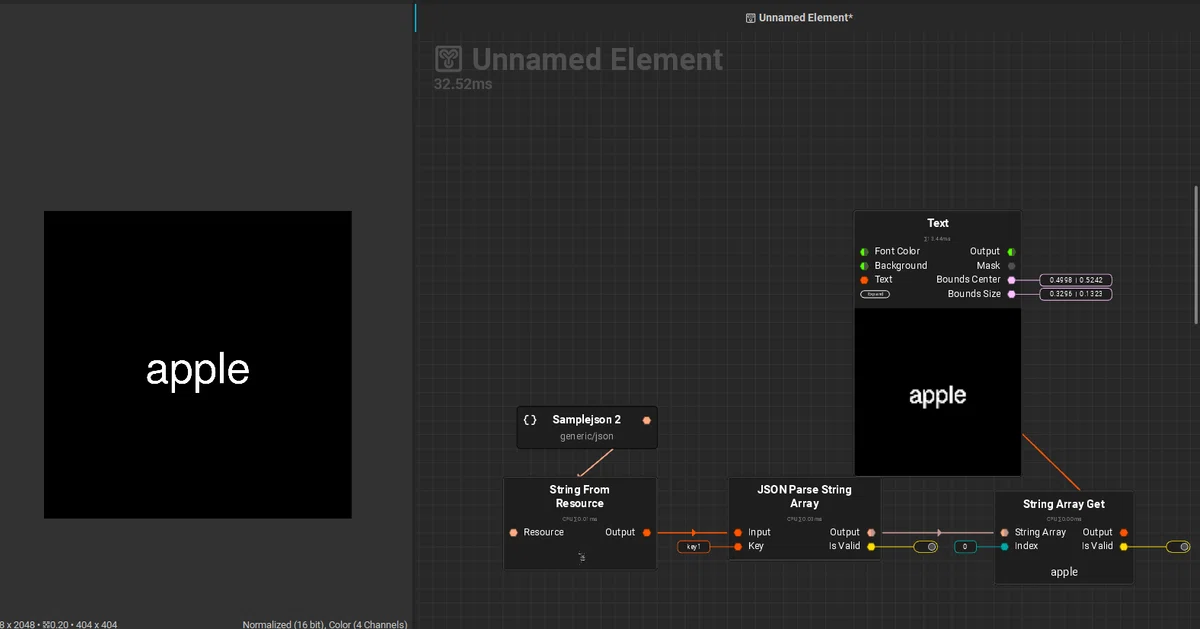Click the Bounds Size value 0.3296 | 0.1323

[x=1076, y=294]
